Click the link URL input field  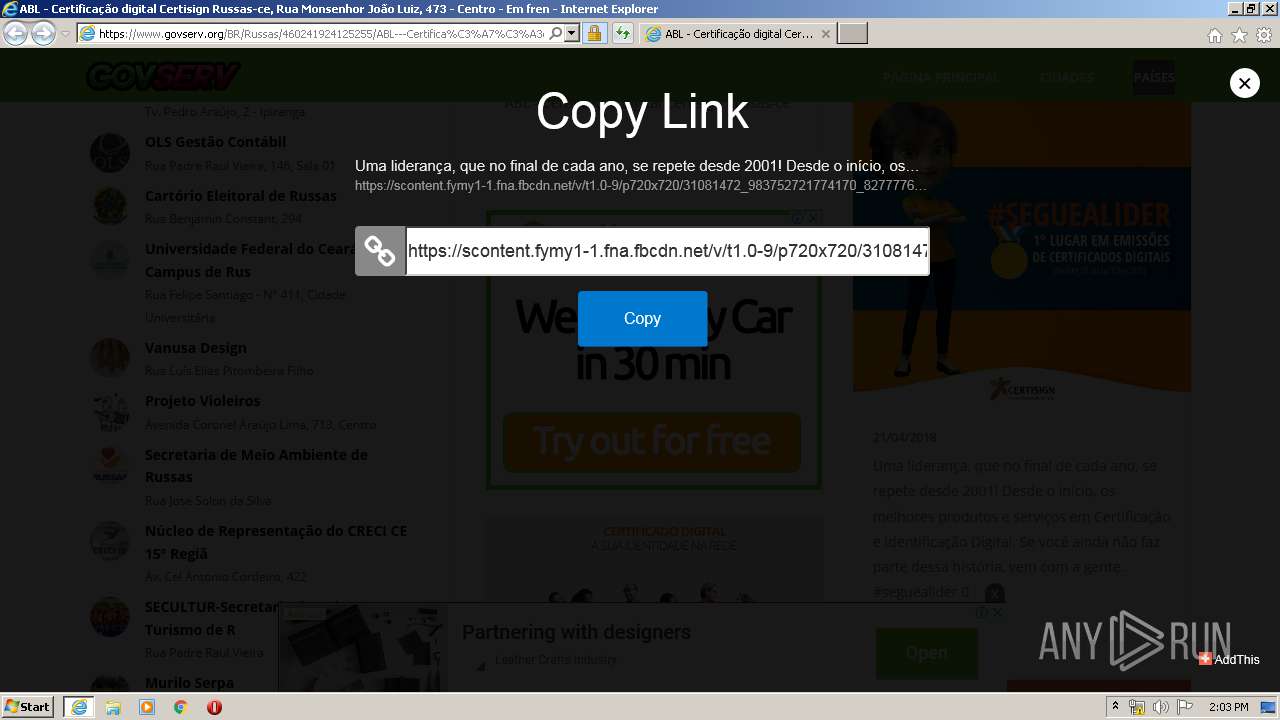pos(667,251)
